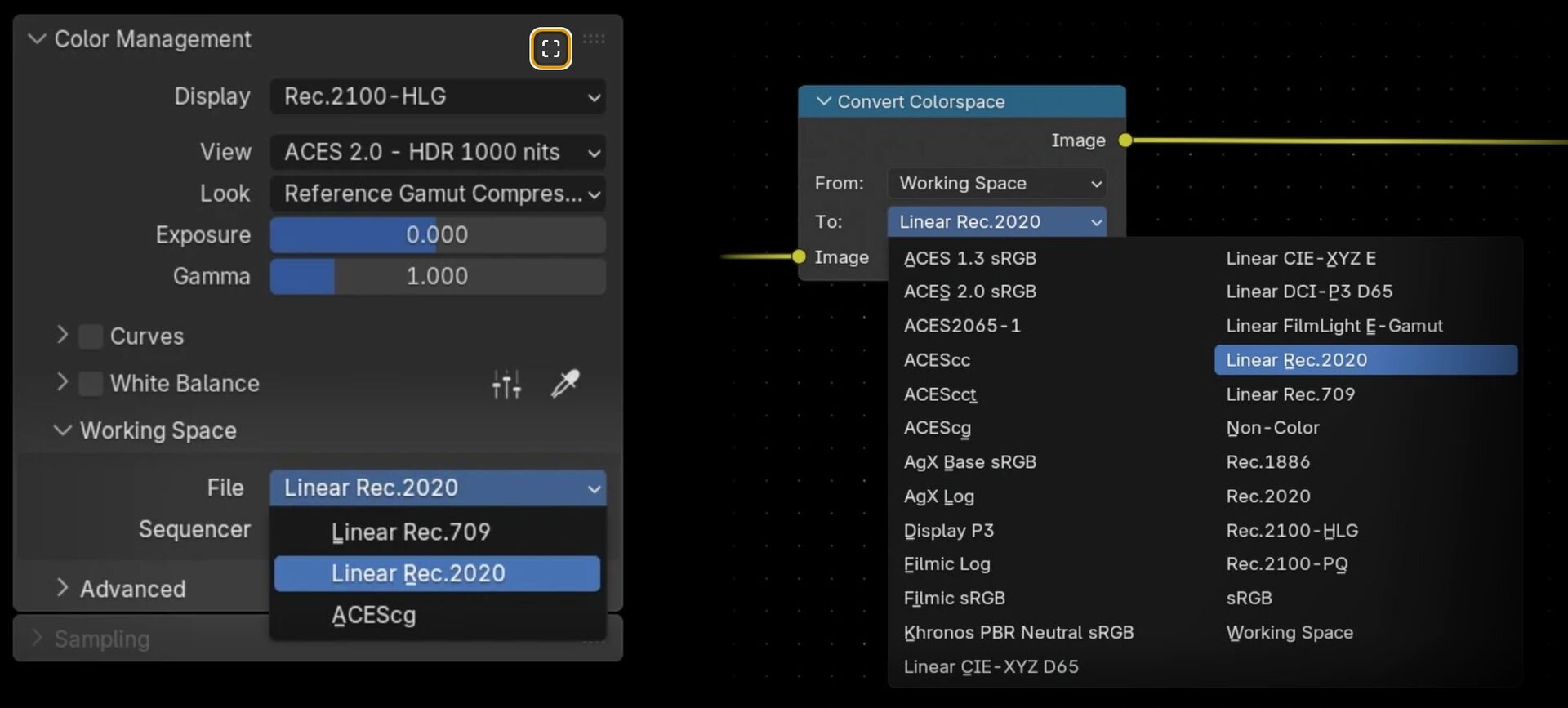Select Rec.2100-PQ from colorspace list
This screenshot has height=708, width=1568.
click(x=1287, y=563)
